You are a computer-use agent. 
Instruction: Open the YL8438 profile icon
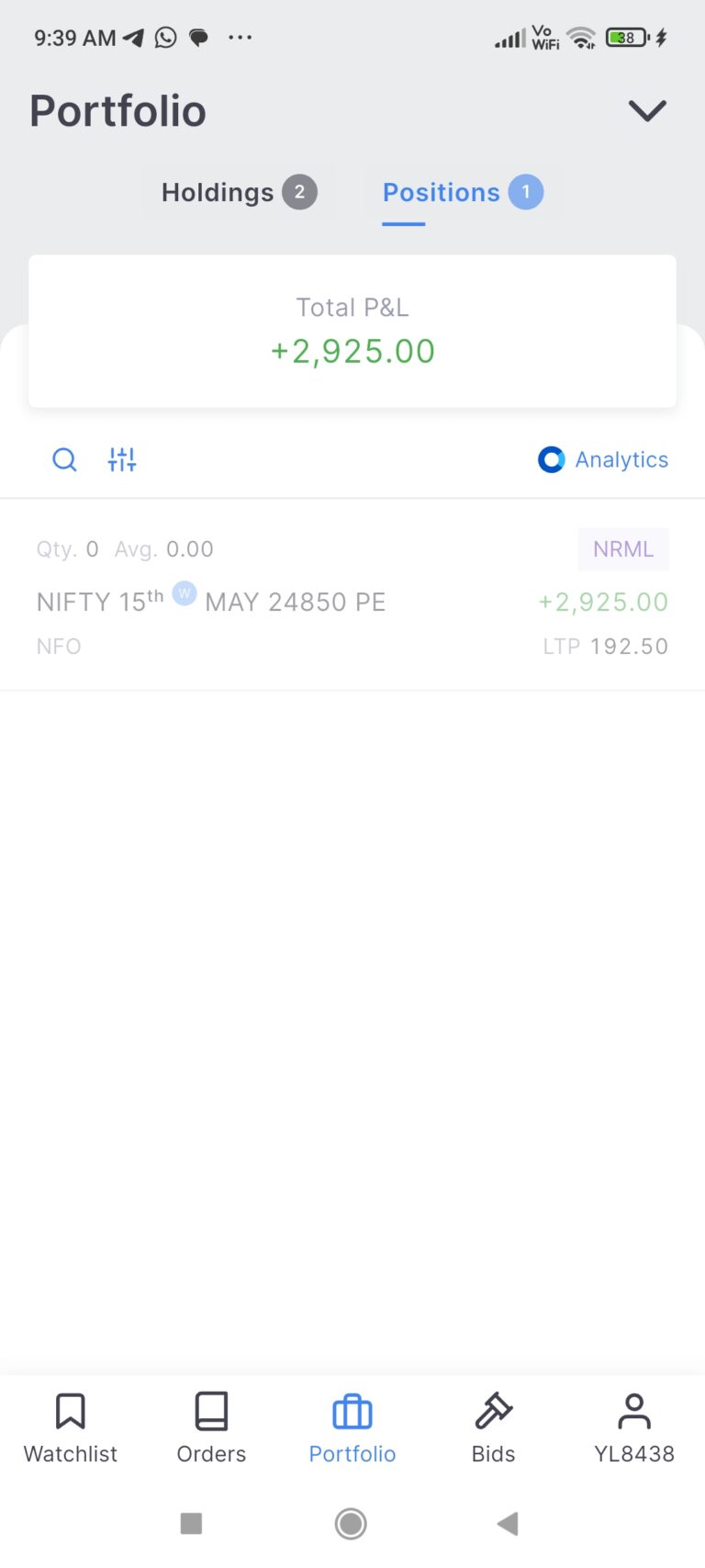[634, 1411]
